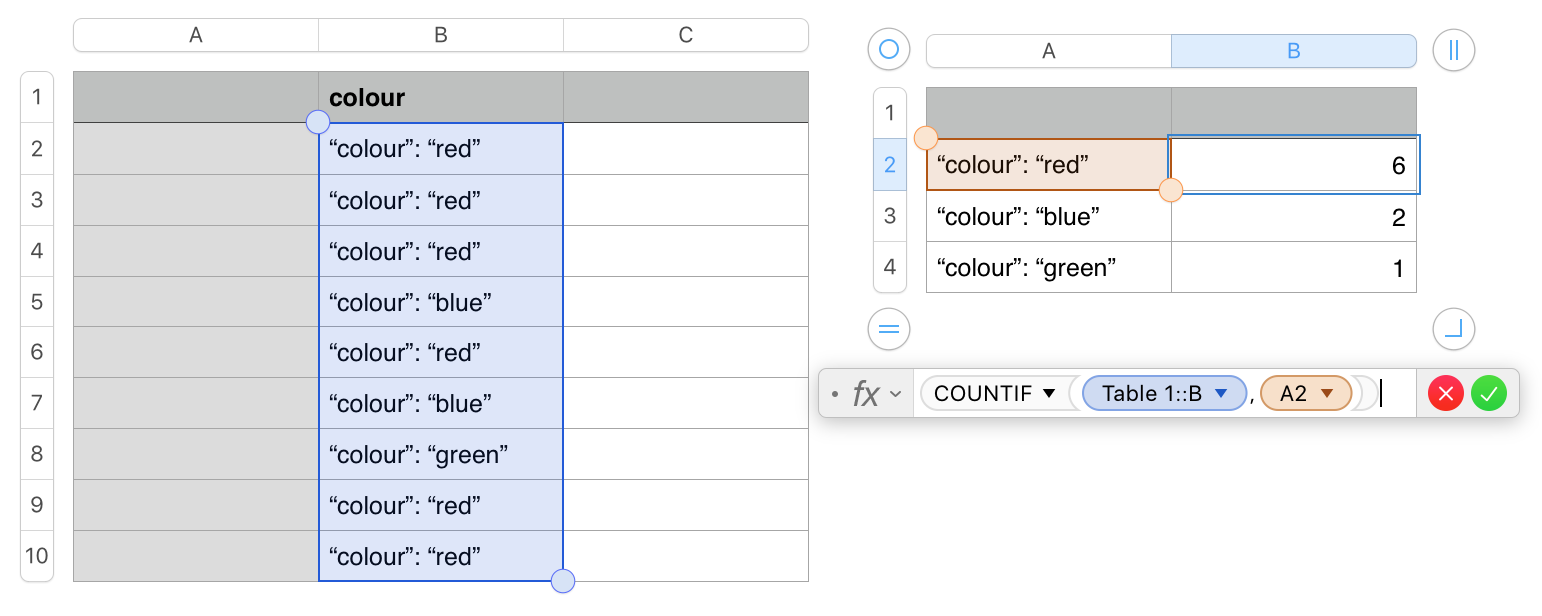Click the table select handle circle
The image size is (1542, 616).
(x=888, y=49)
